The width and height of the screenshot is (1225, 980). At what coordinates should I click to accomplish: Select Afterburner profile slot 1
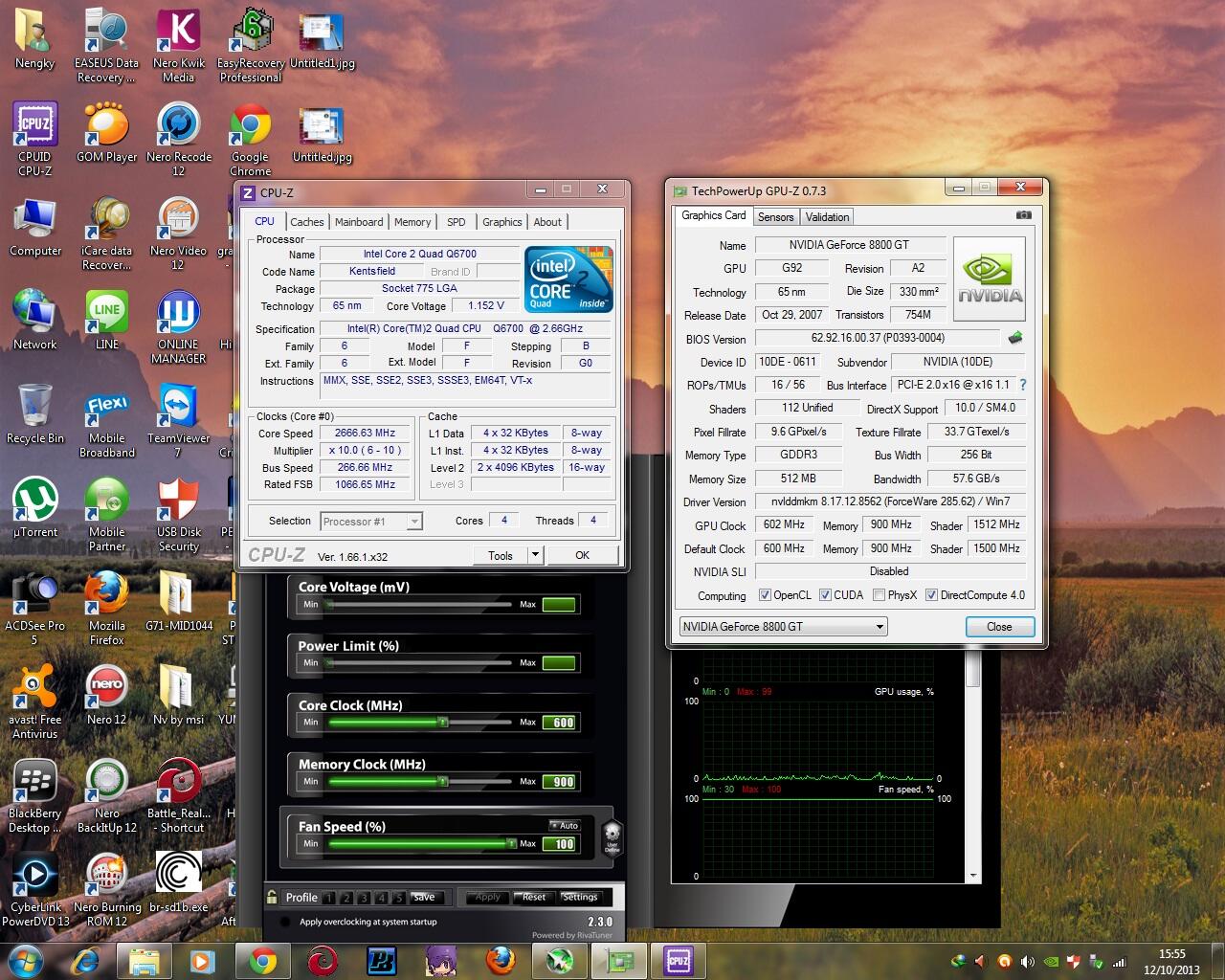329,898
